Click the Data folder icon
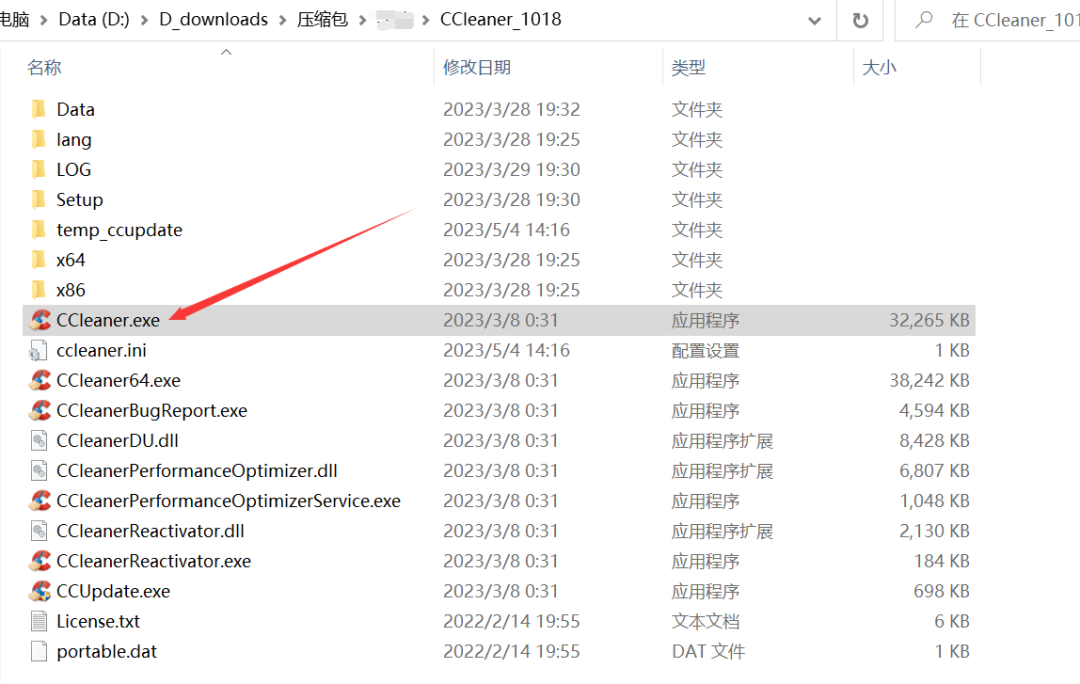Image resolution: width=1080 pixels, height=684 pixels. [x=39, y=110]
